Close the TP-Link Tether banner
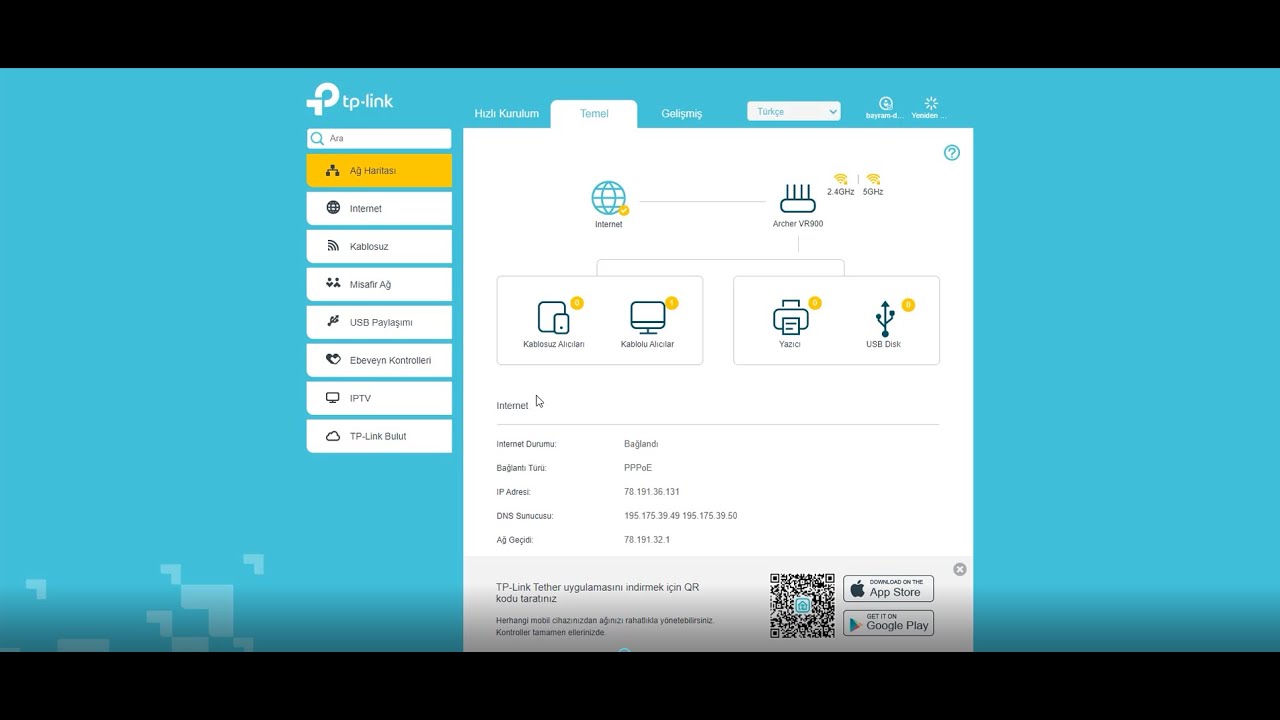1280x720 pixels. click(960, 569)
